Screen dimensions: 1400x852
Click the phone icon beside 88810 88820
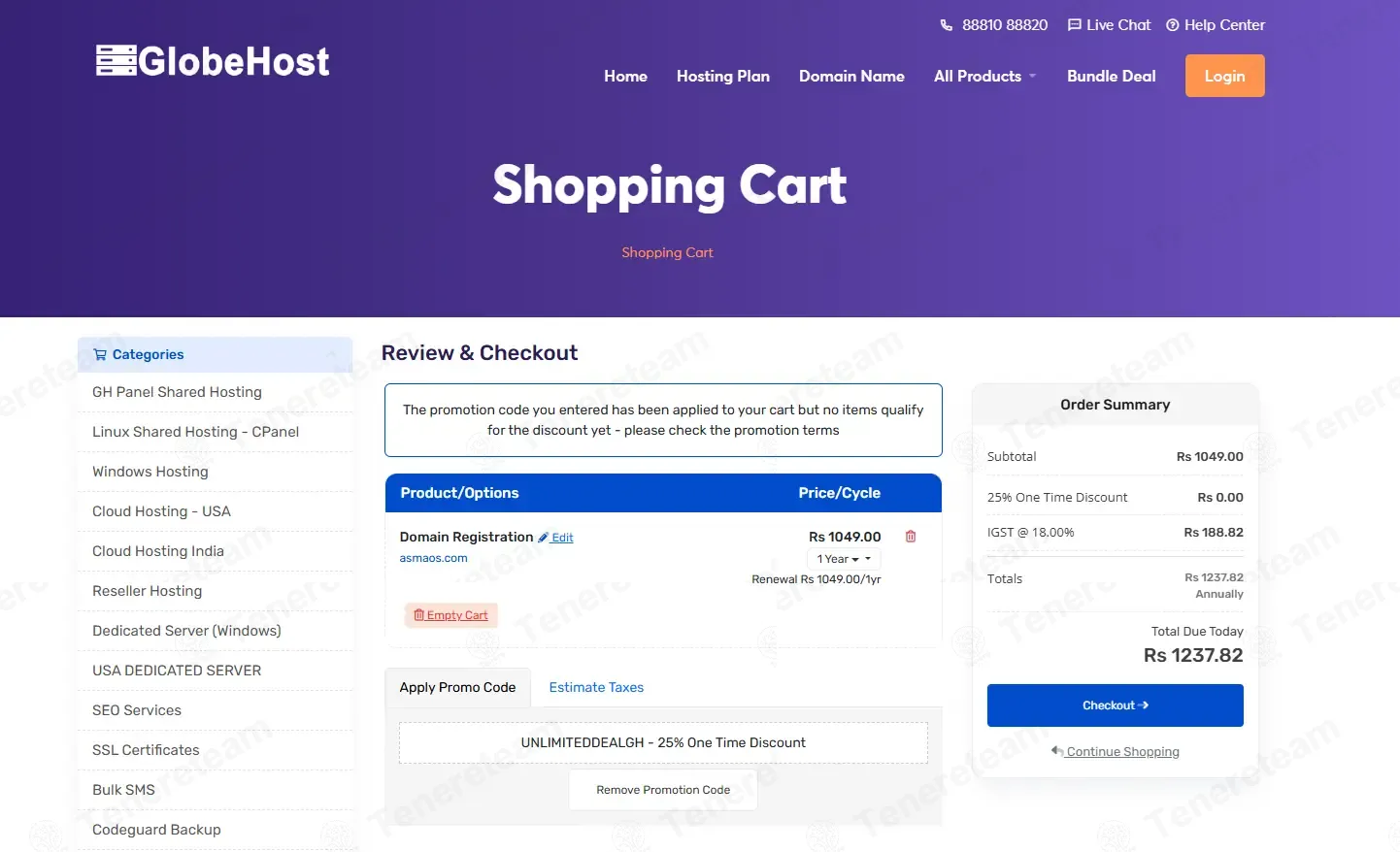point(947,25)
